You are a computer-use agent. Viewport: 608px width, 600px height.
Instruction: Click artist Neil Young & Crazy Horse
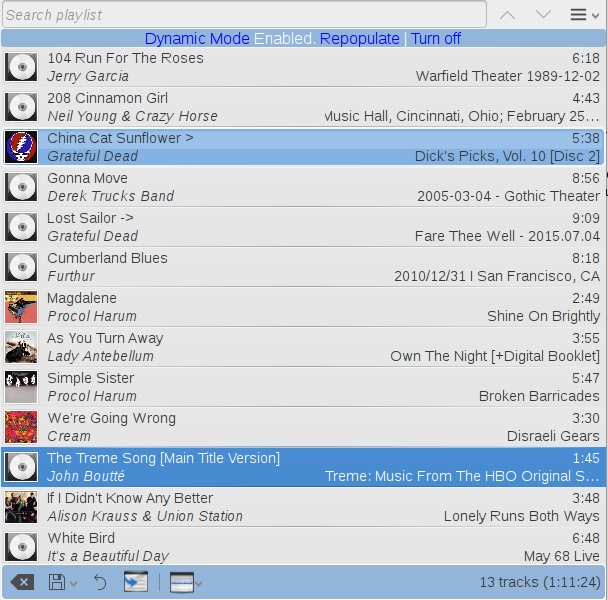click(x=132, y=116)
